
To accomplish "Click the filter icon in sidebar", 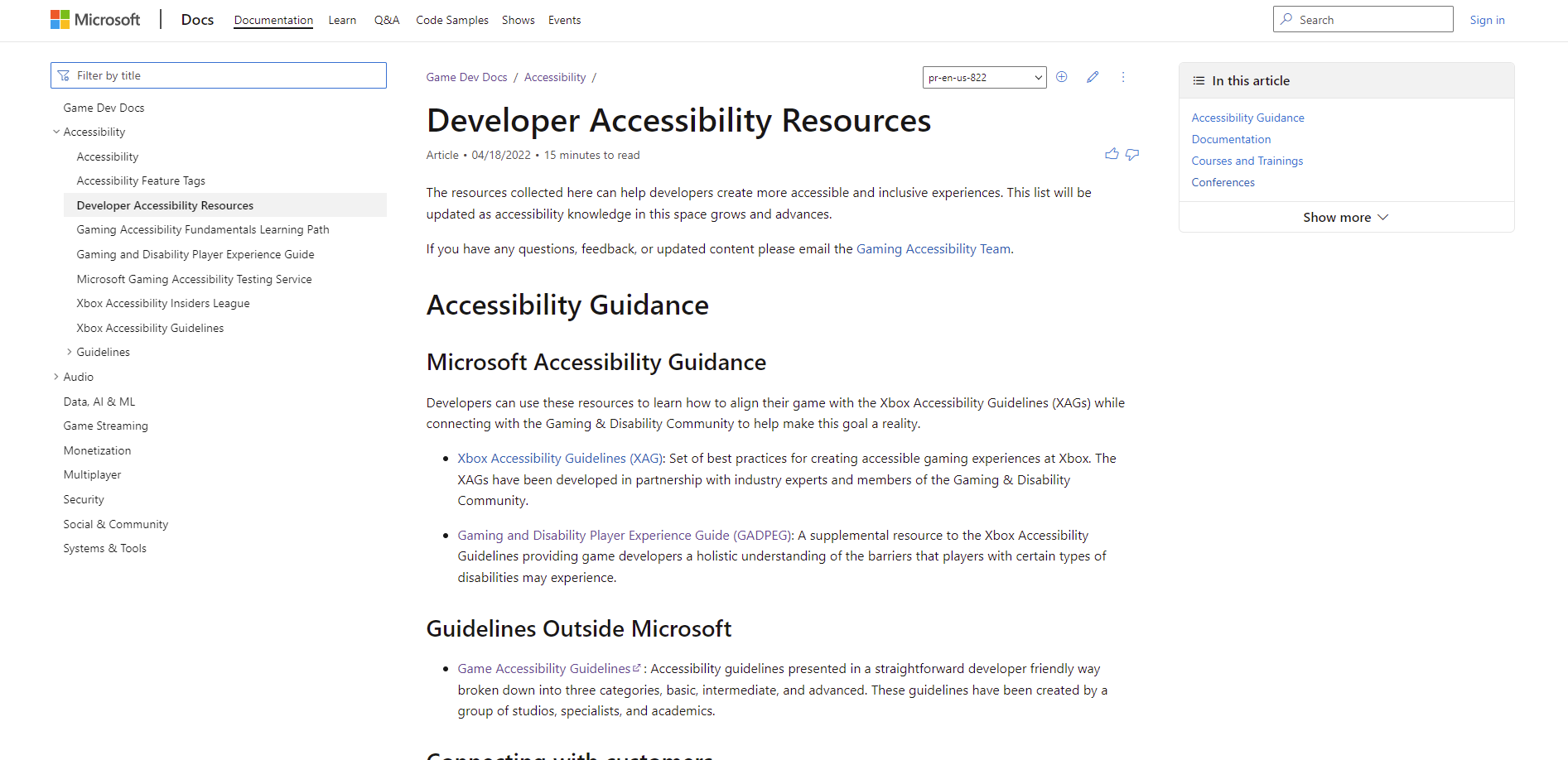I will pos(64,75).
